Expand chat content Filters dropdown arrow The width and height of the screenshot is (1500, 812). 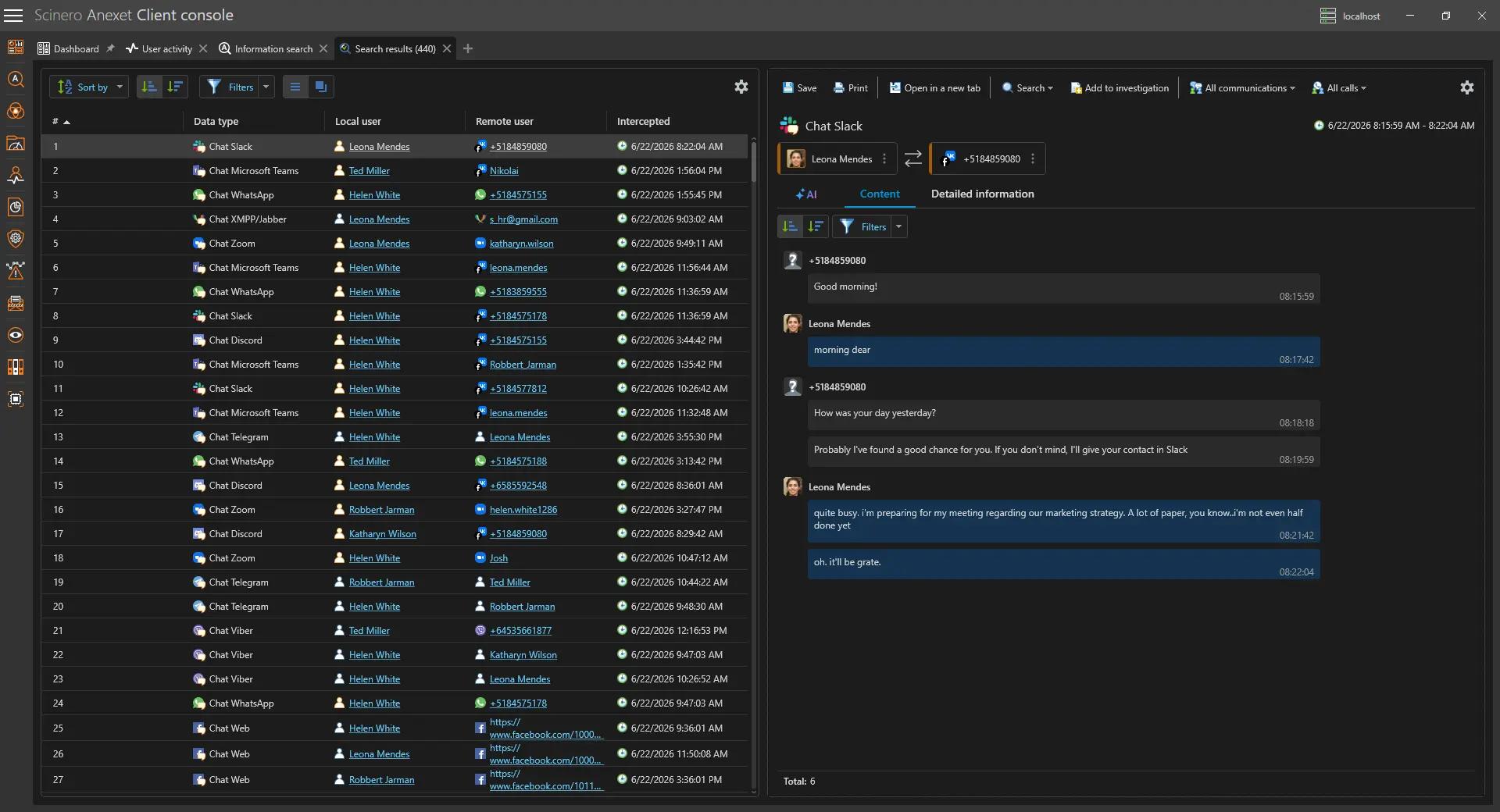tap(899, 226)
